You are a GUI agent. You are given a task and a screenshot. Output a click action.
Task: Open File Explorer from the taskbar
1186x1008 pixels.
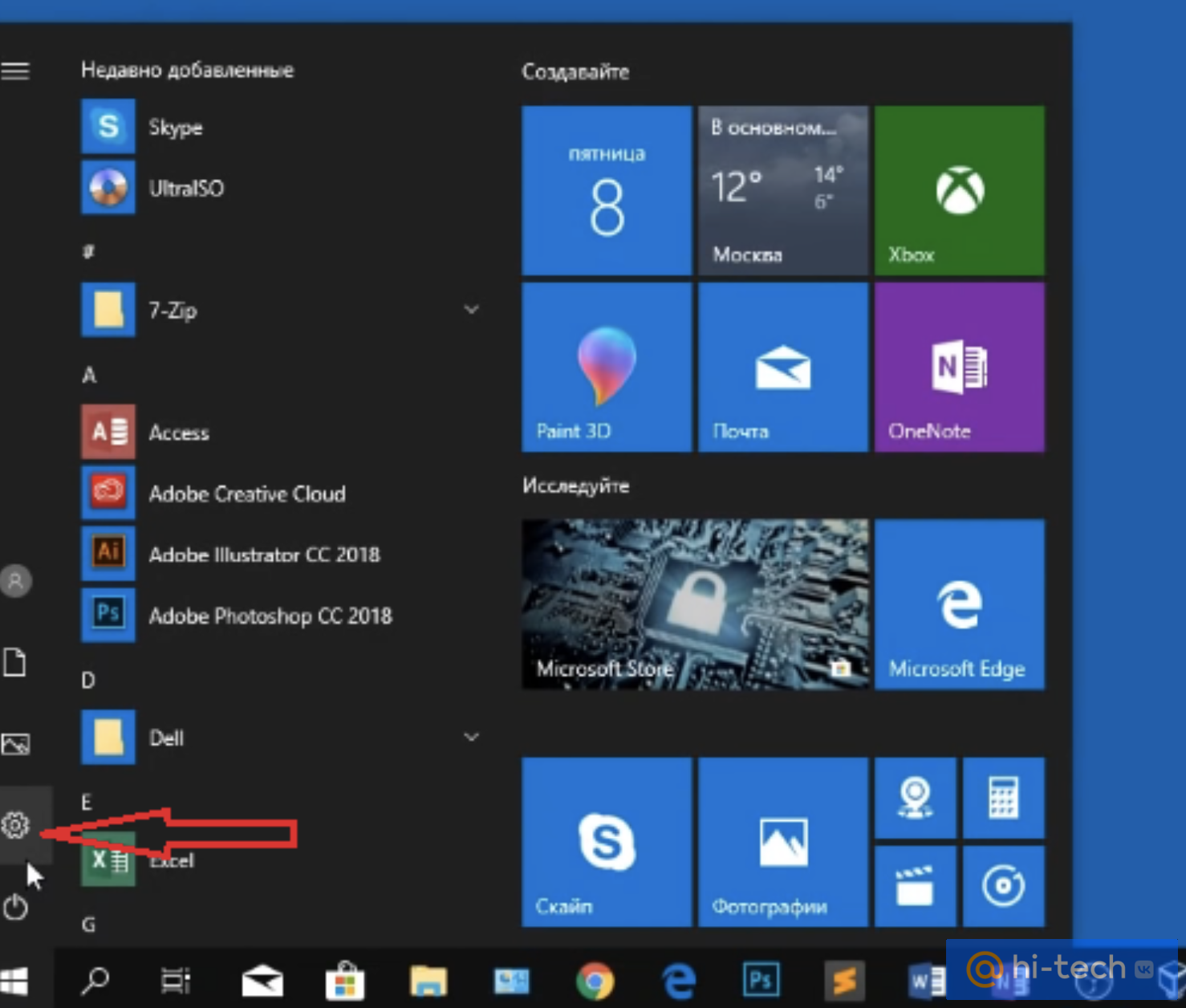click(429, 980)
